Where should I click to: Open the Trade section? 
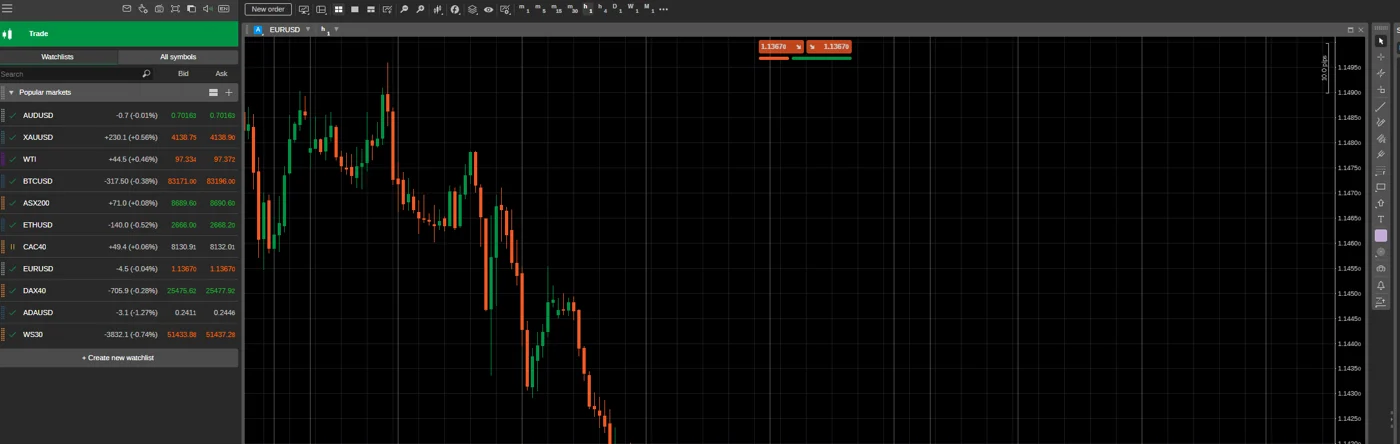click(119, 34)
